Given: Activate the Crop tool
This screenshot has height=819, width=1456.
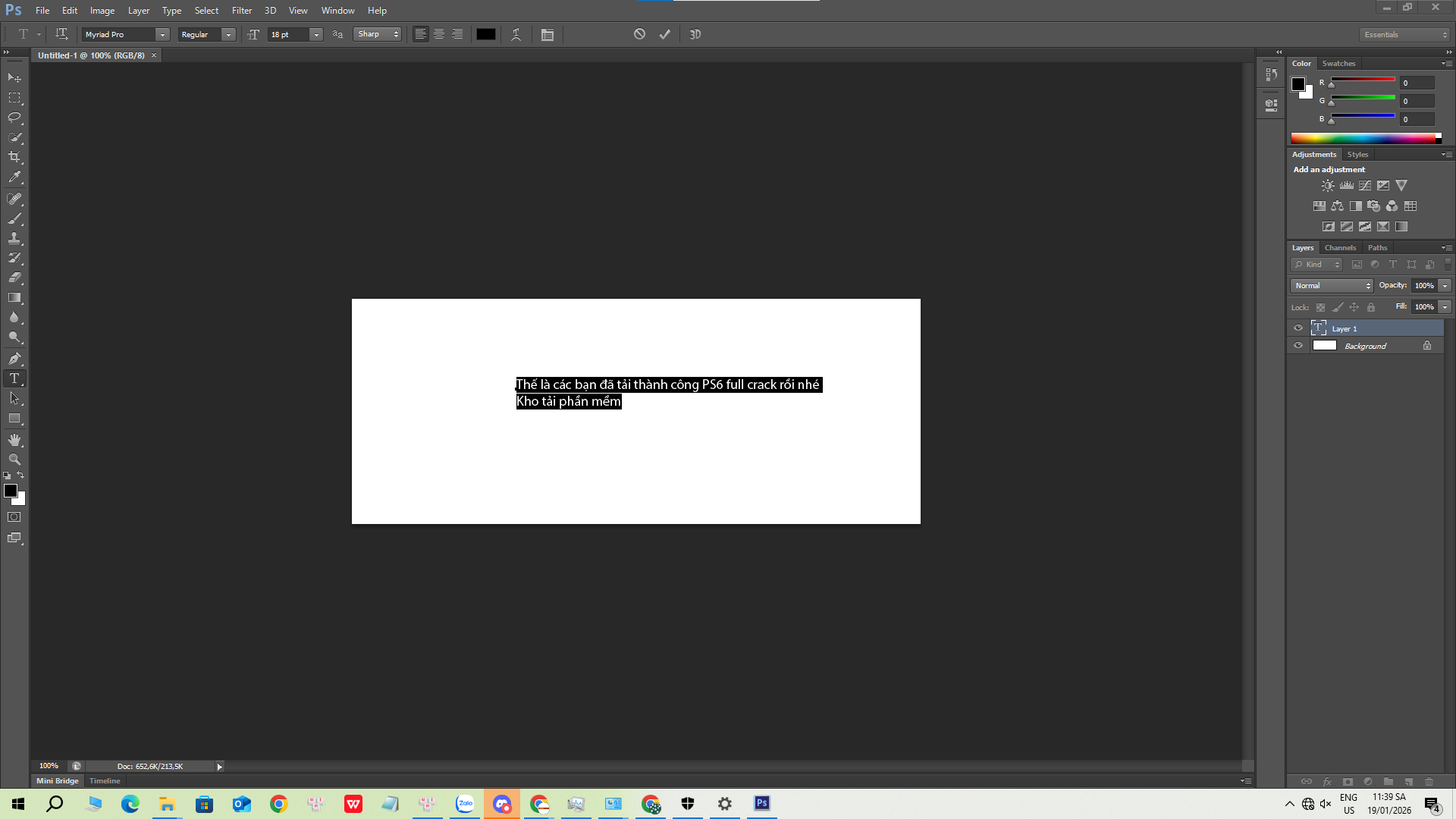Looking at the screenshot, I should (x=14, y=157).
